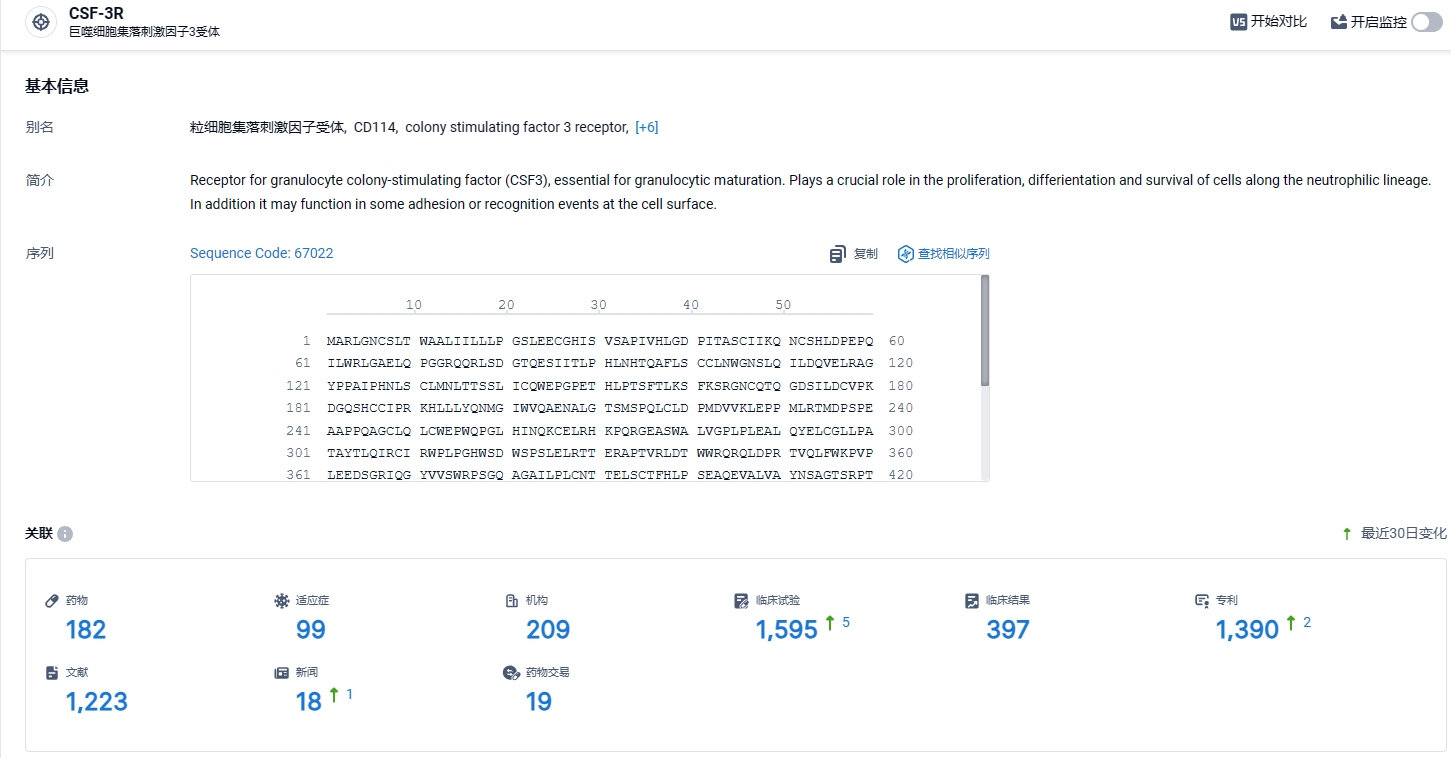Click the monitoring folder icon
This screenshot has height=758, width=1451.
pyautogui.click(x=1339, y=22)
